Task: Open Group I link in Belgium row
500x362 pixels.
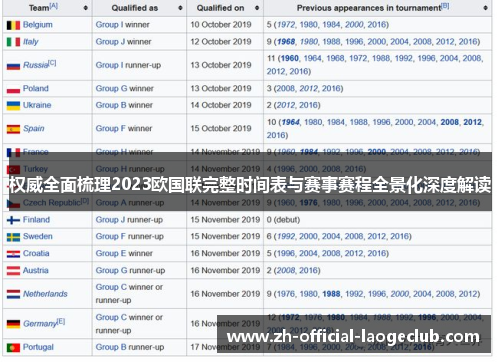Action: (x=109, y=25)
